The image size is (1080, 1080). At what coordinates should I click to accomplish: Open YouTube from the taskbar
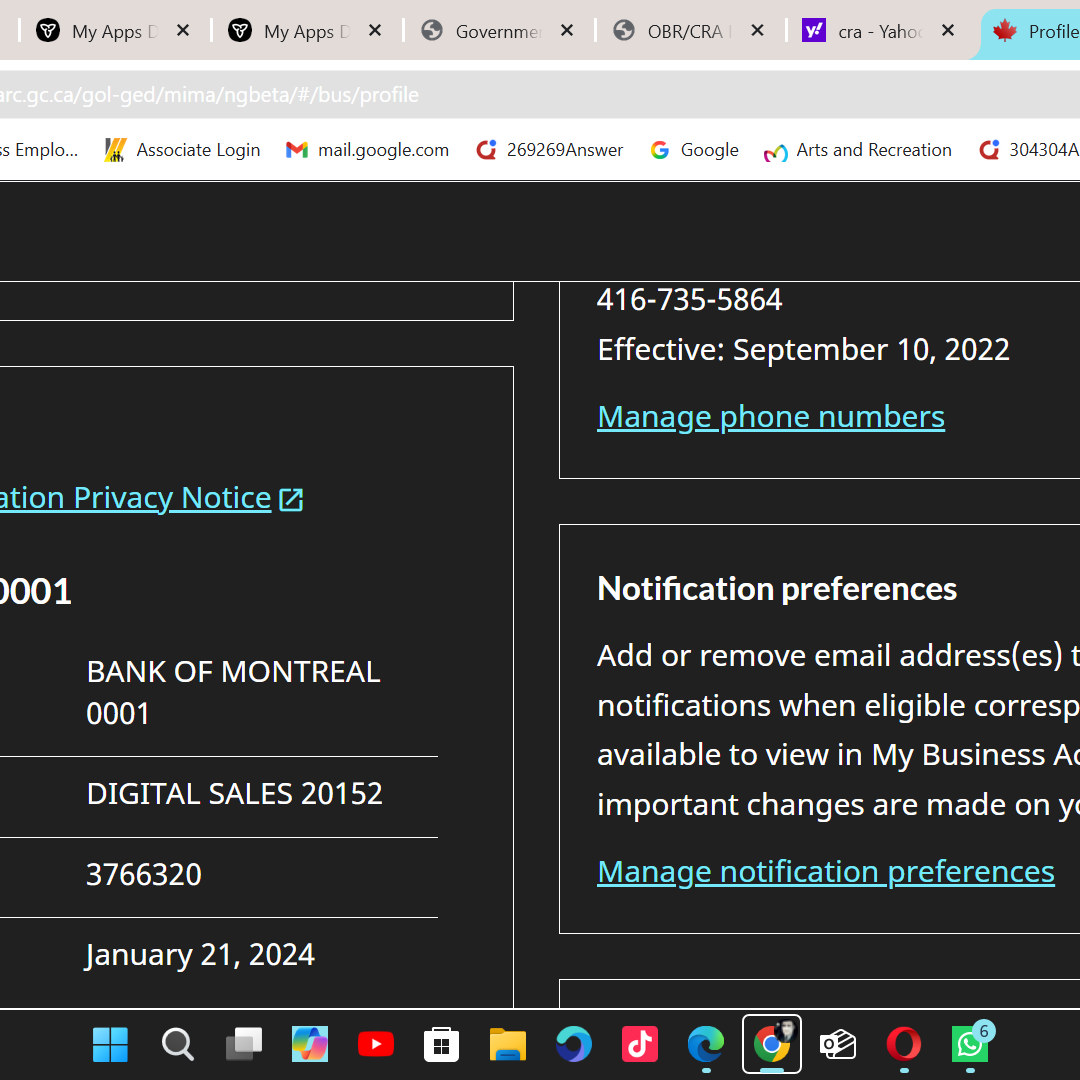pos(375,1045)
